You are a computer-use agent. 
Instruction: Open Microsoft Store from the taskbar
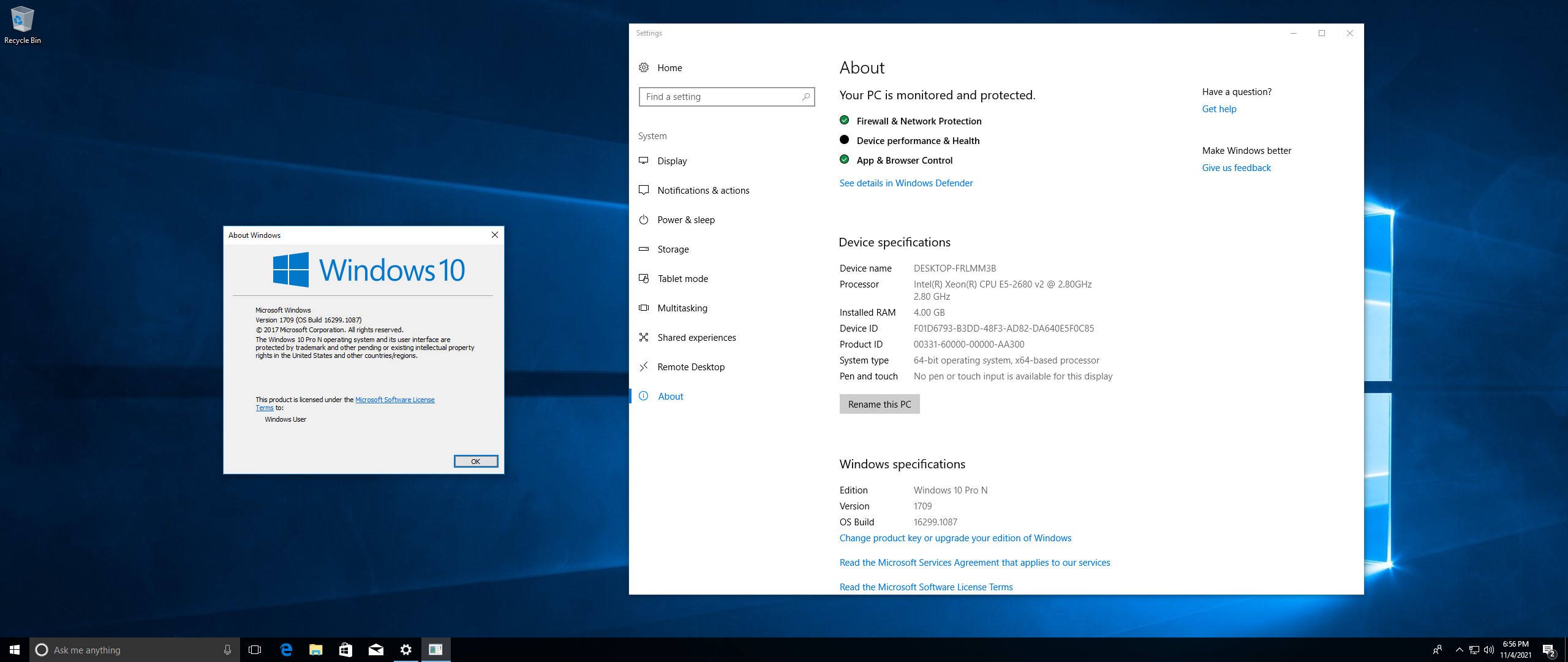pos(346,650)
